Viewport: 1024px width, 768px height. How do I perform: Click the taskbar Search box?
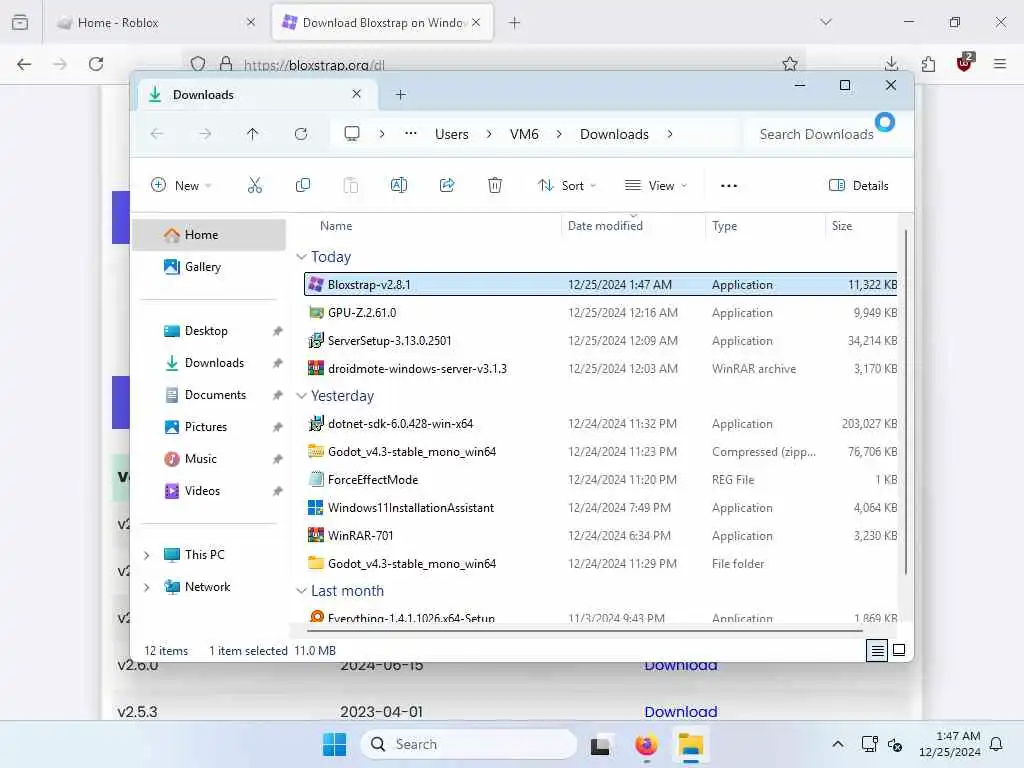point(469,744)
